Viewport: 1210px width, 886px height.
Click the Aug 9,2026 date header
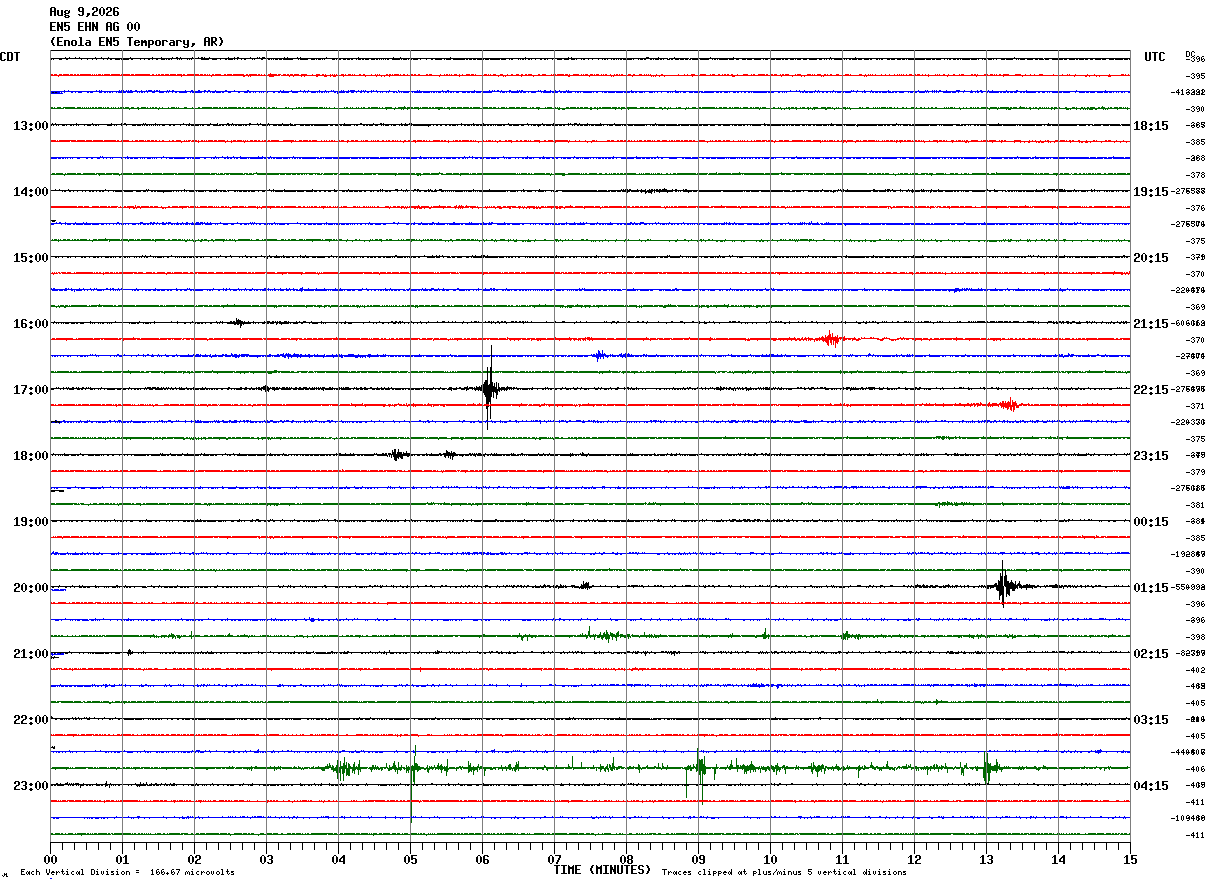click(x=84, y=12)
